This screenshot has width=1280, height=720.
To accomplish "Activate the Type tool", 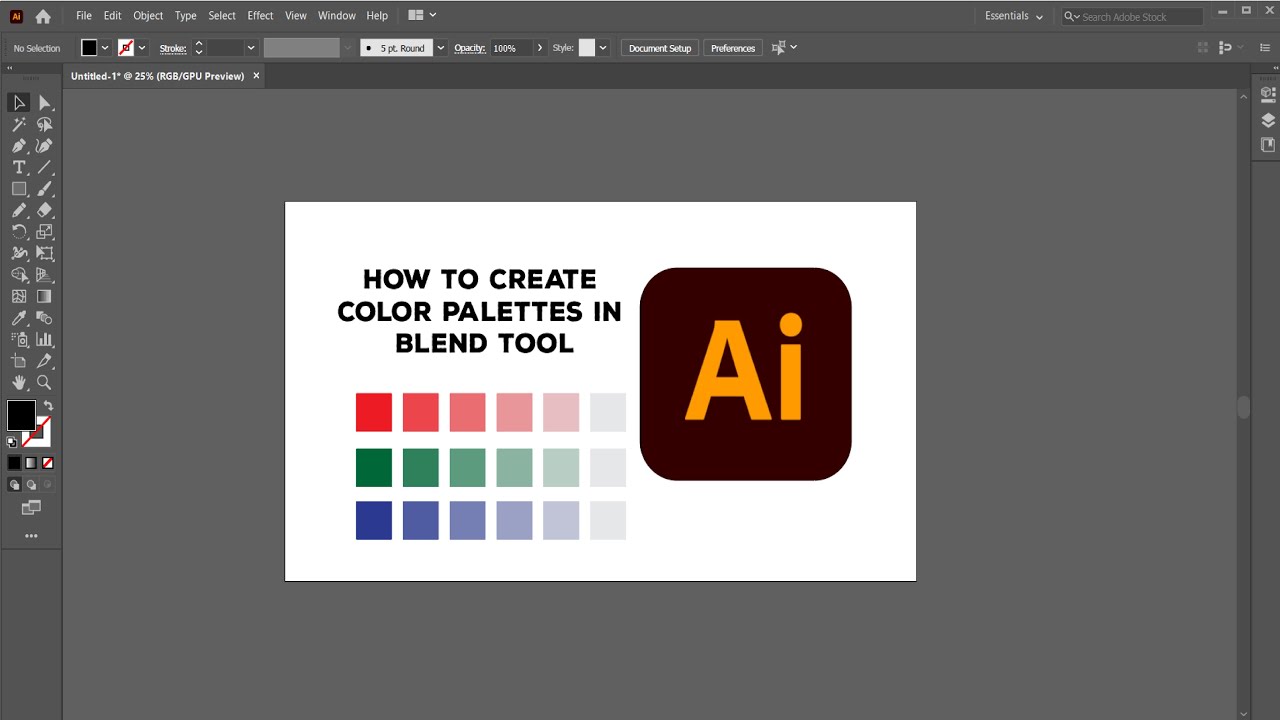I will (19, 167).
